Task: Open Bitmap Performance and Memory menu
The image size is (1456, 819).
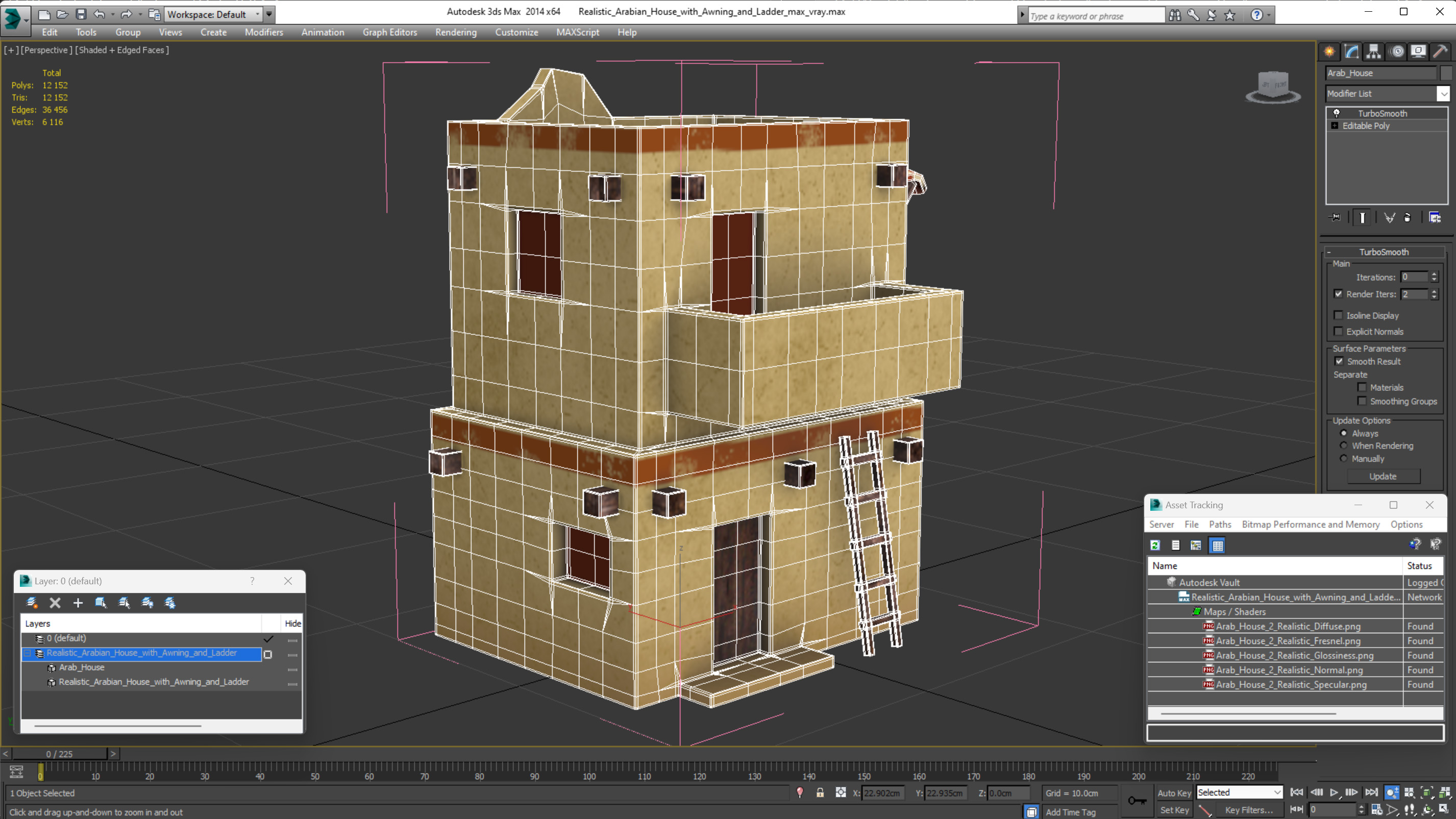Action: 1310,525
